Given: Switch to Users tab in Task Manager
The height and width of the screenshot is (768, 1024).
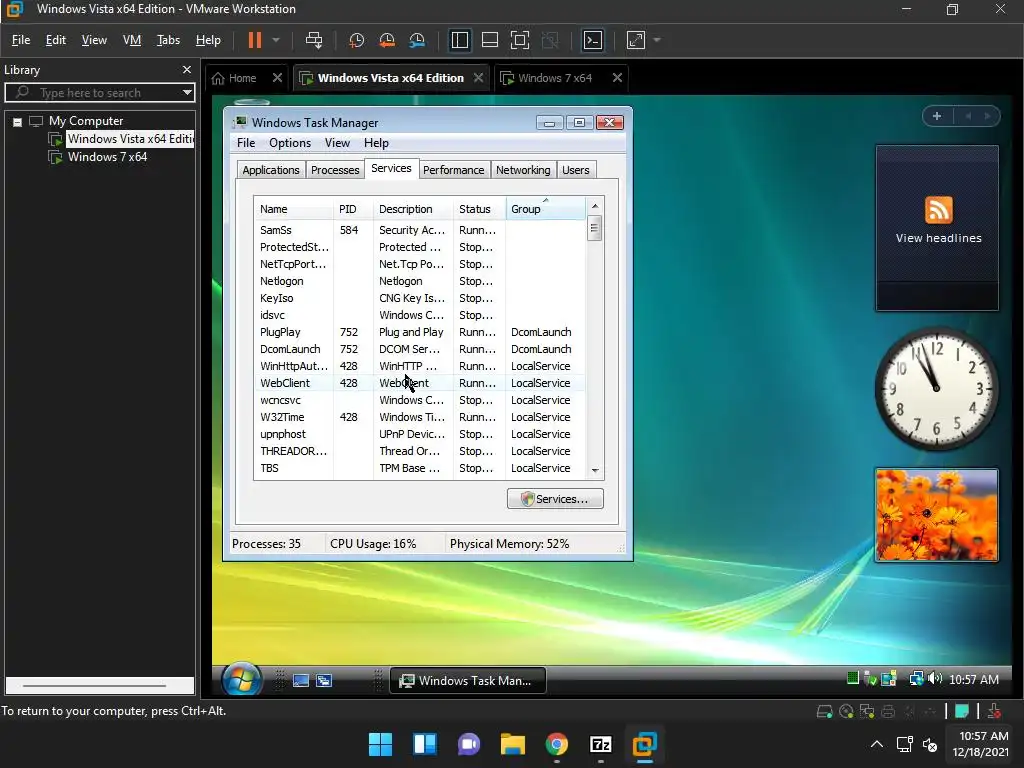Looking at the screenshot, I should coord(576,170).
